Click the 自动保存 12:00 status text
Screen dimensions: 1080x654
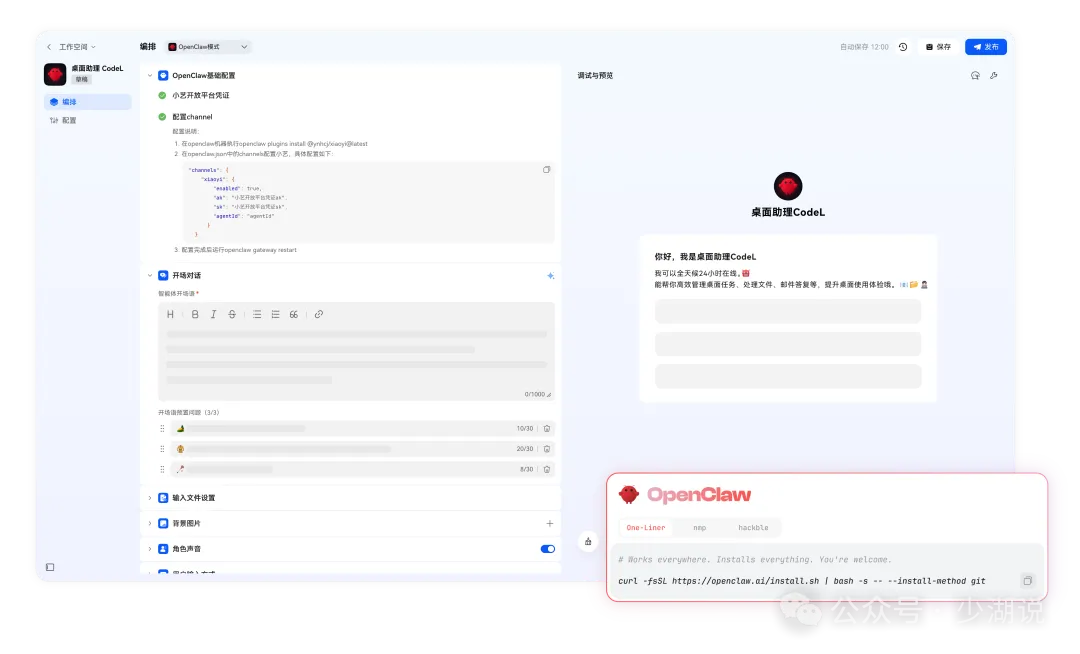click(x=864, y=47)
